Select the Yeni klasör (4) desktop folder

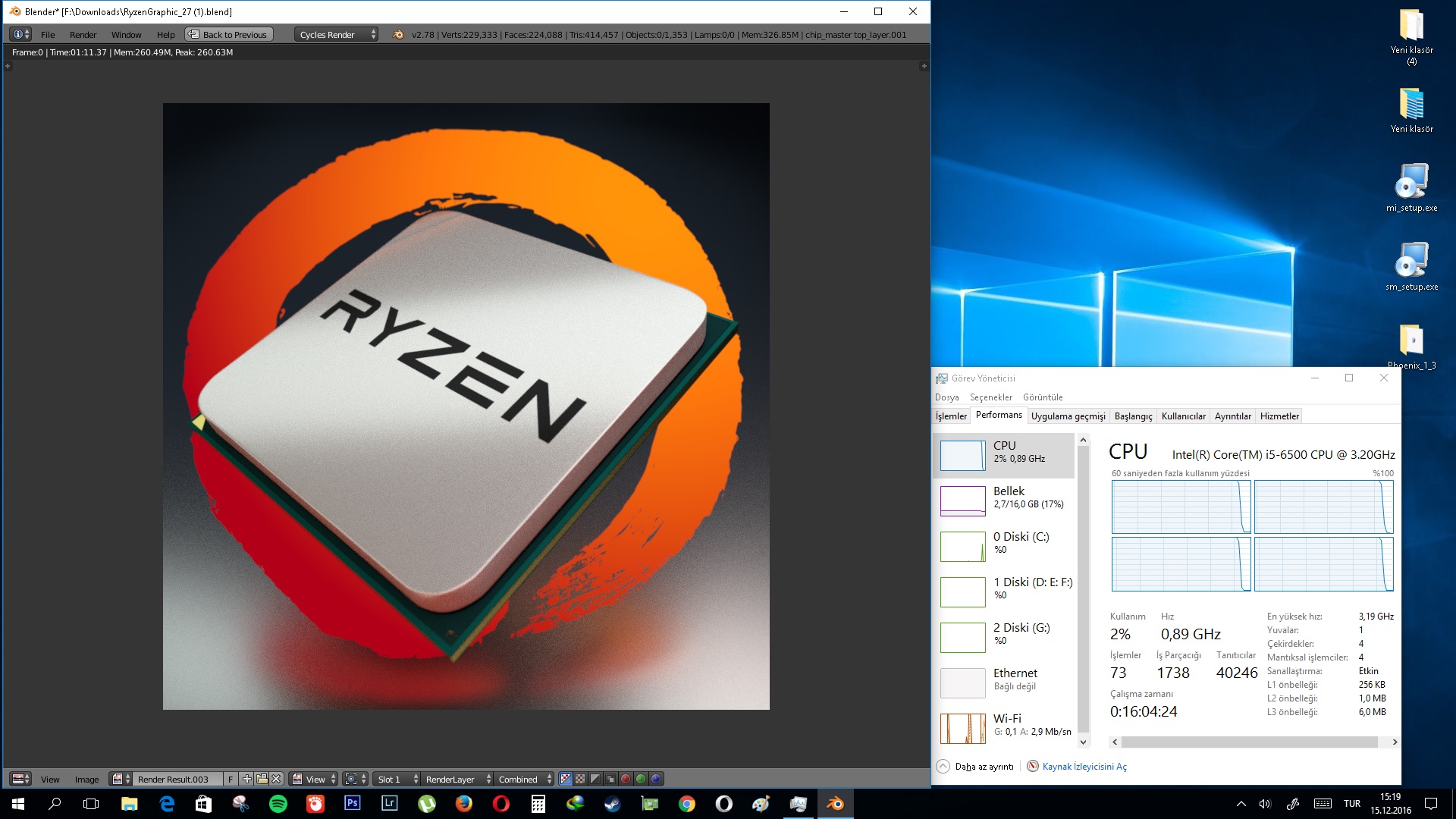(x=1411, y=36)
